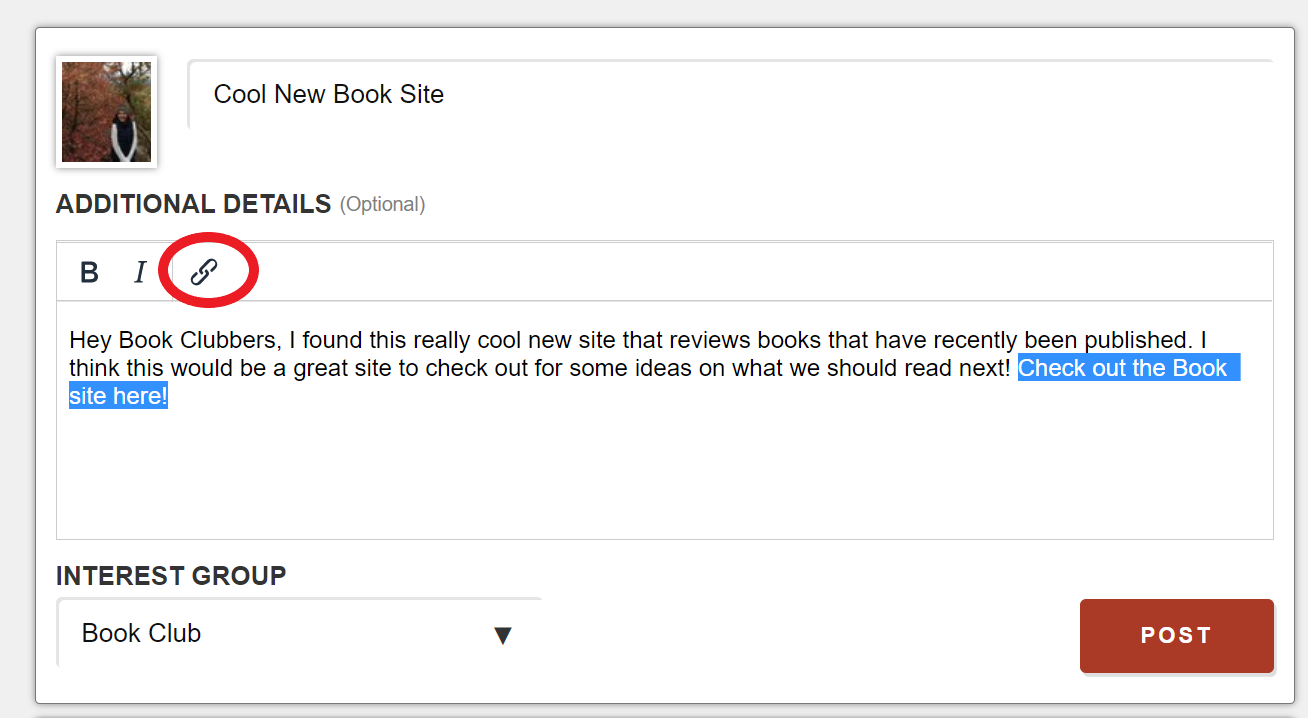Expand the dropdown using the black triangle arrow

[x=503, y=635]
